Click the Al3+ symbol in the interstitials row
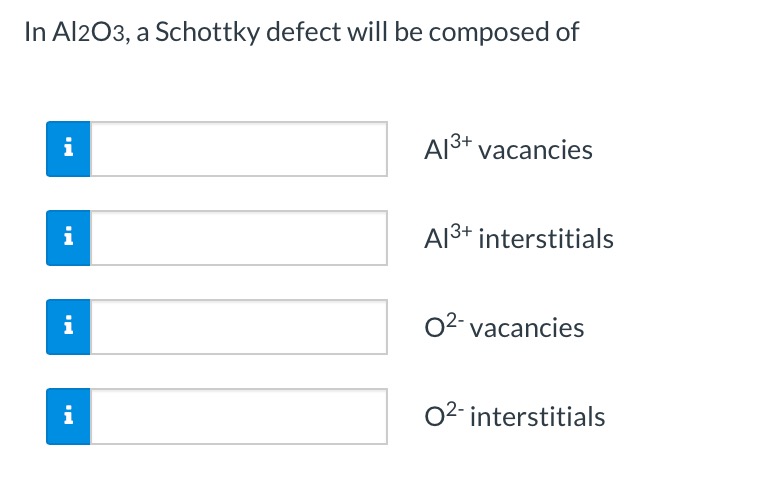 (448, 238)
